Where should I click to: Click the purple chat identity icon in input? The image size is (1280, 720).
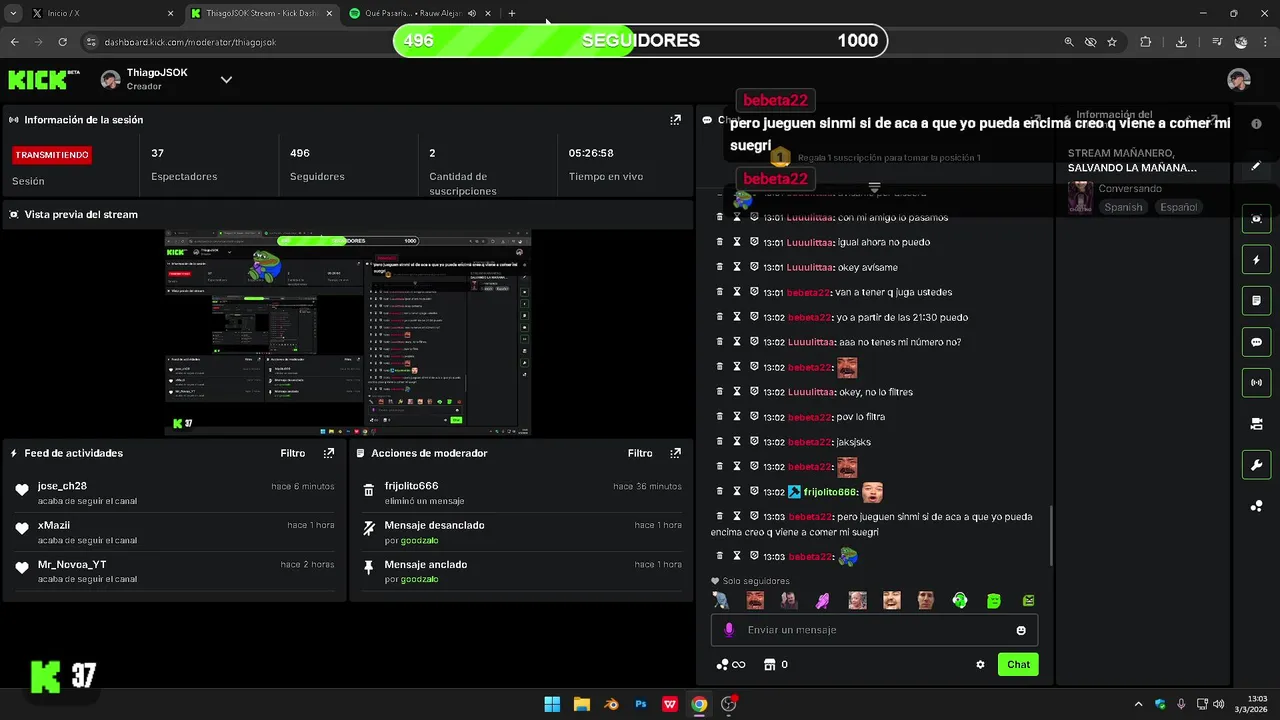[729, 630]
